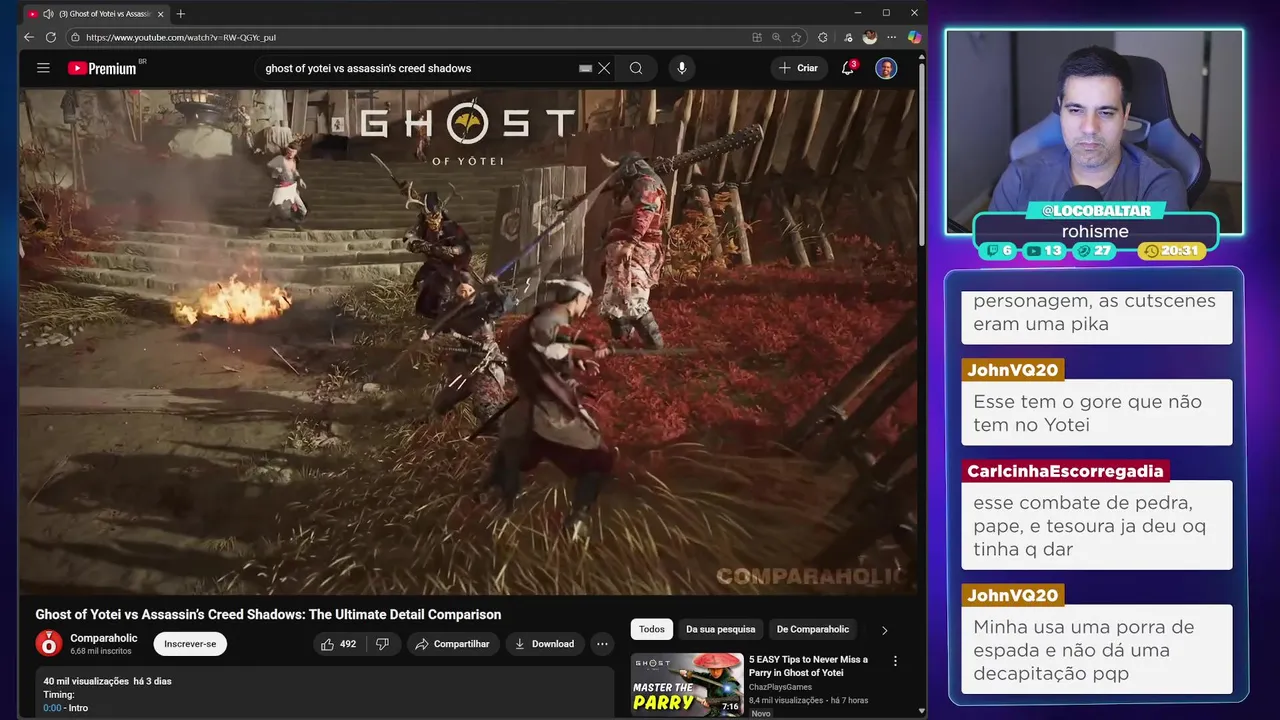
Task: Open the ChazPlaysGames channel link
Action: coord(781,687)
